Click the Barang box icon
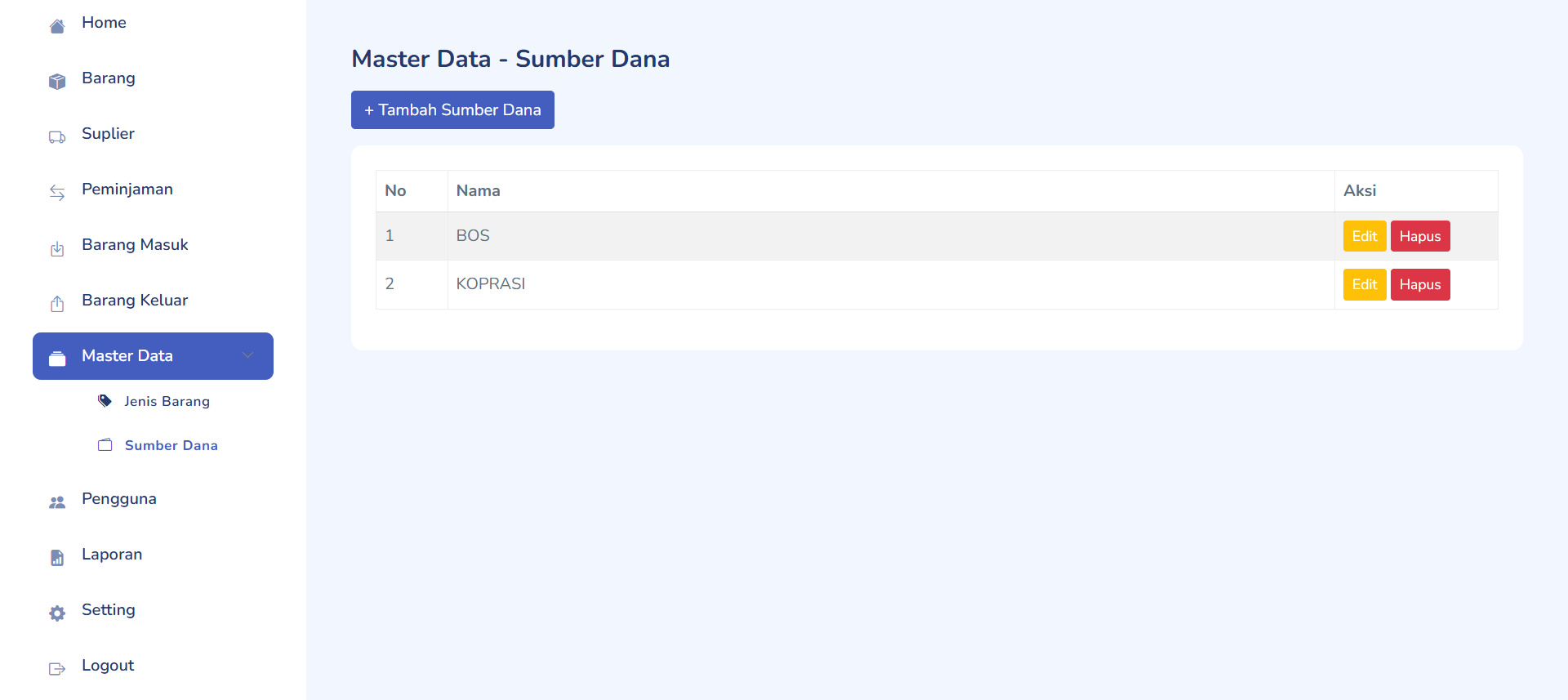Image resolution: width=1568 pixels, height=700 pixels. tap(57, 82)
